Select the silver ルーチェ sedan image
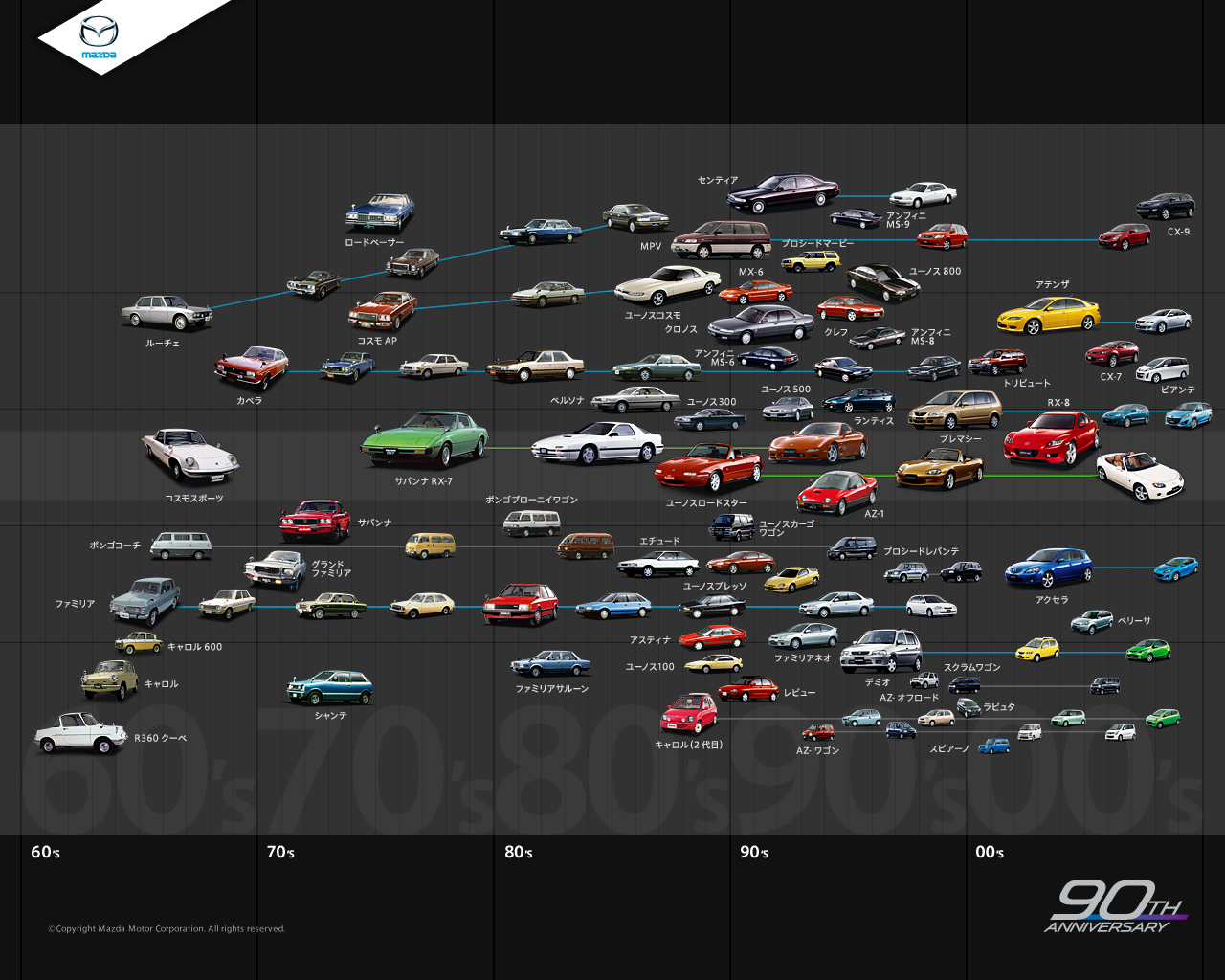Screen dimensions: 1225x980 coord(167,312)
